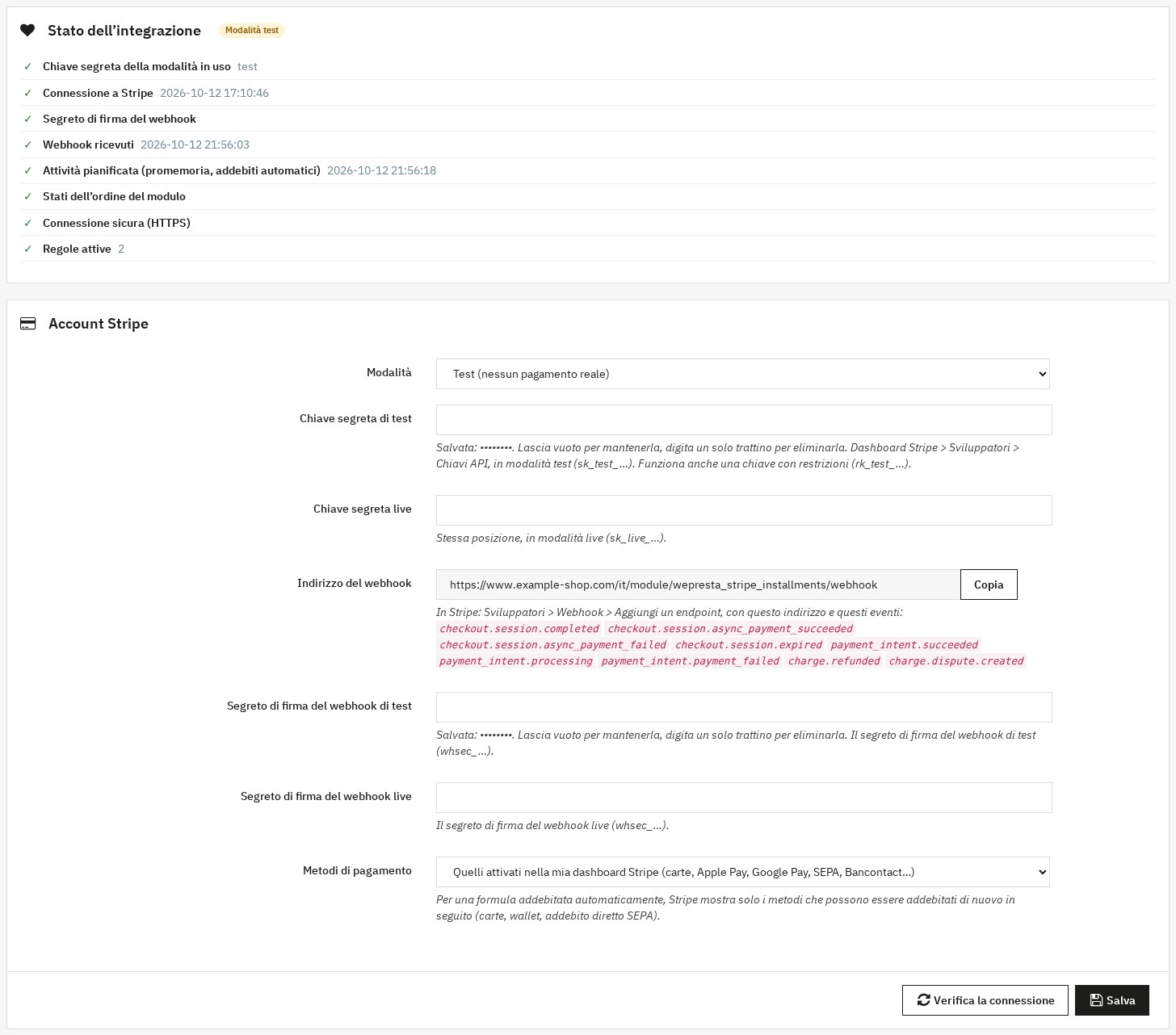Click the Webhook ricevuti timestamp 2026-10-12 21:56:03
Viewport: 1176px width, 1035px height.
pyautogui.click(x=195, y=145)
